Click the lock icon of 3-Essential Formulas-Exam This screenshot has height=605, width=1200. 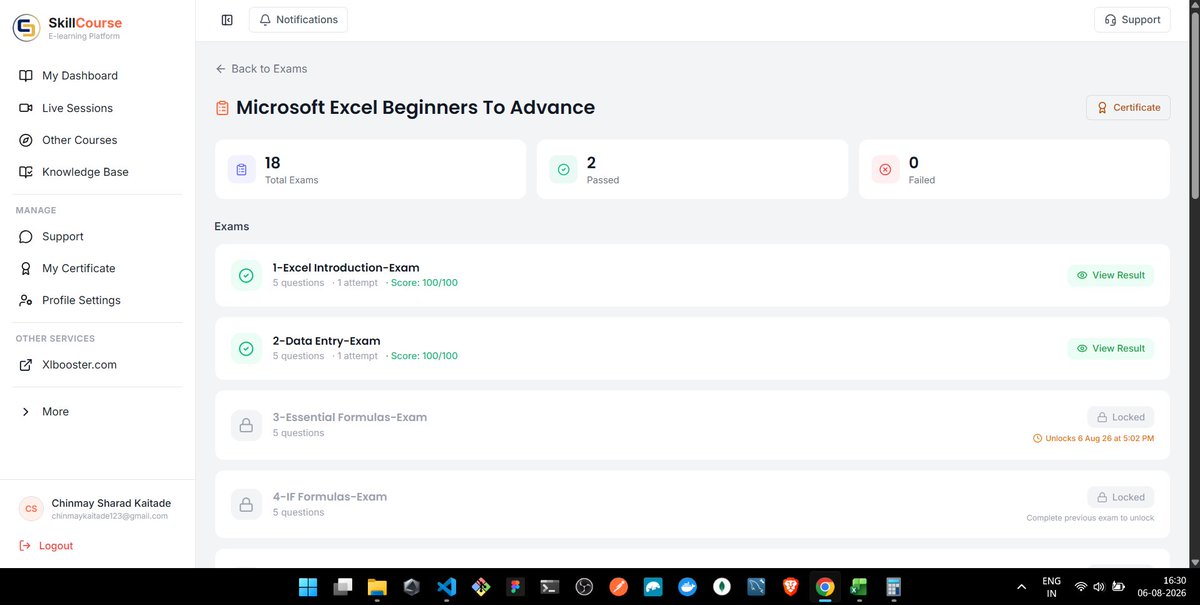coord(246,425)
